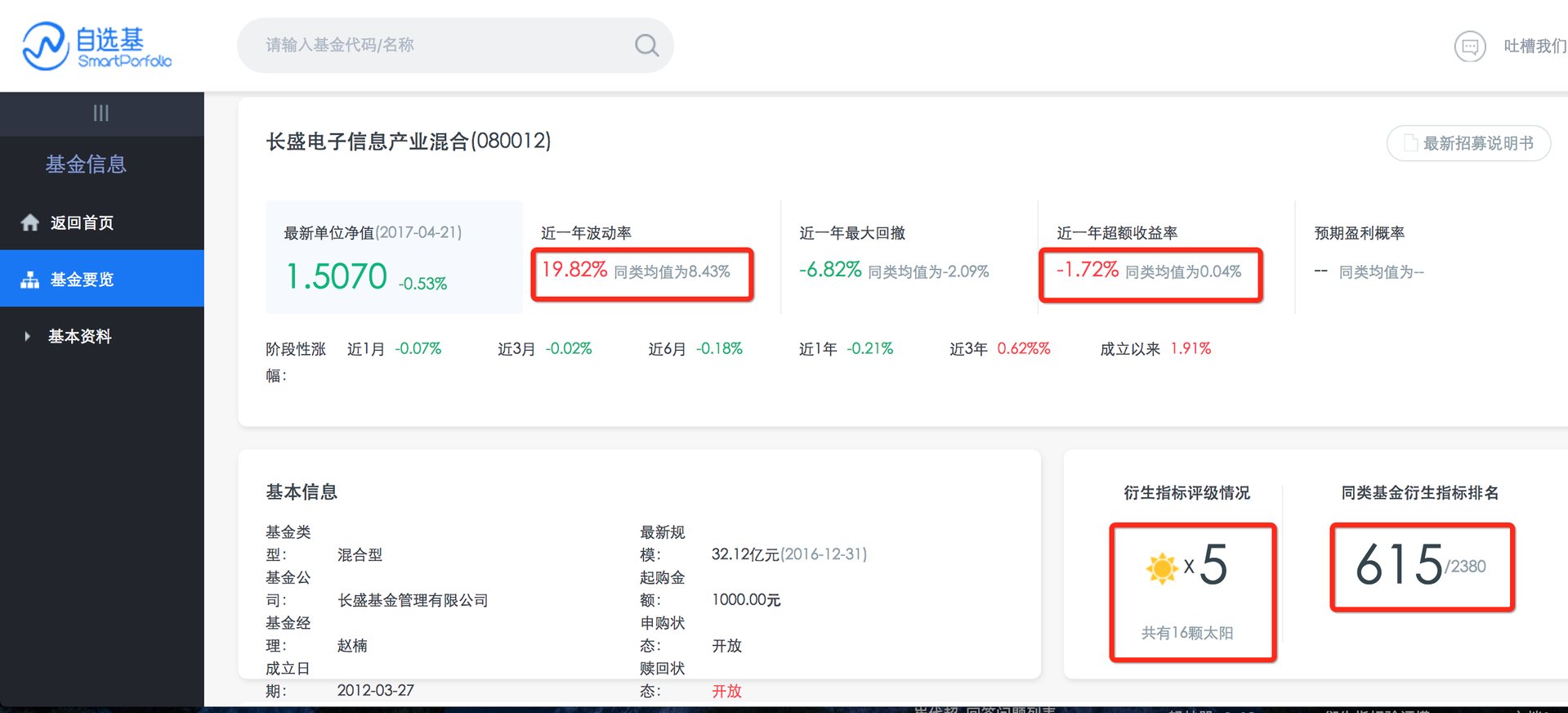Click the 基金信息 sidebar heading
This screenshot has width=1568, height=713.
pyautogui.click(x=86, y=164)
